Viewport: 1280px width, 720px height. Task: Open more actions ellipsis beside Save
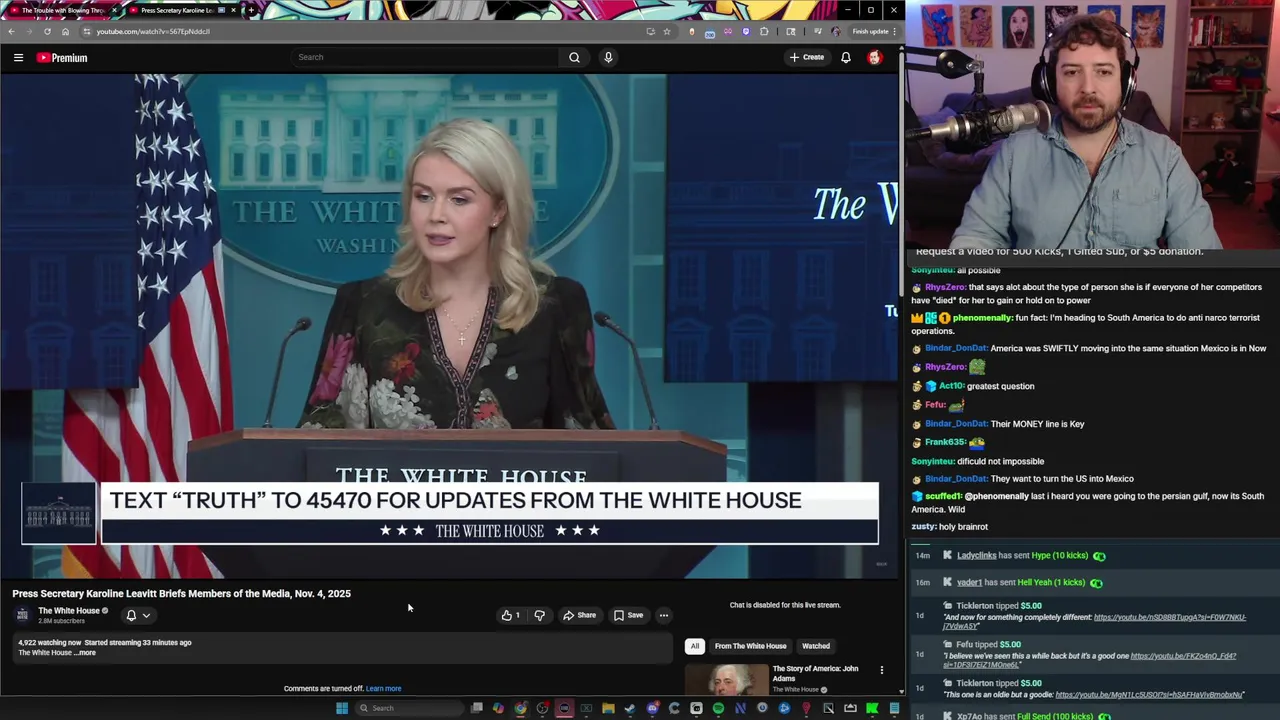tap(664, 615)
